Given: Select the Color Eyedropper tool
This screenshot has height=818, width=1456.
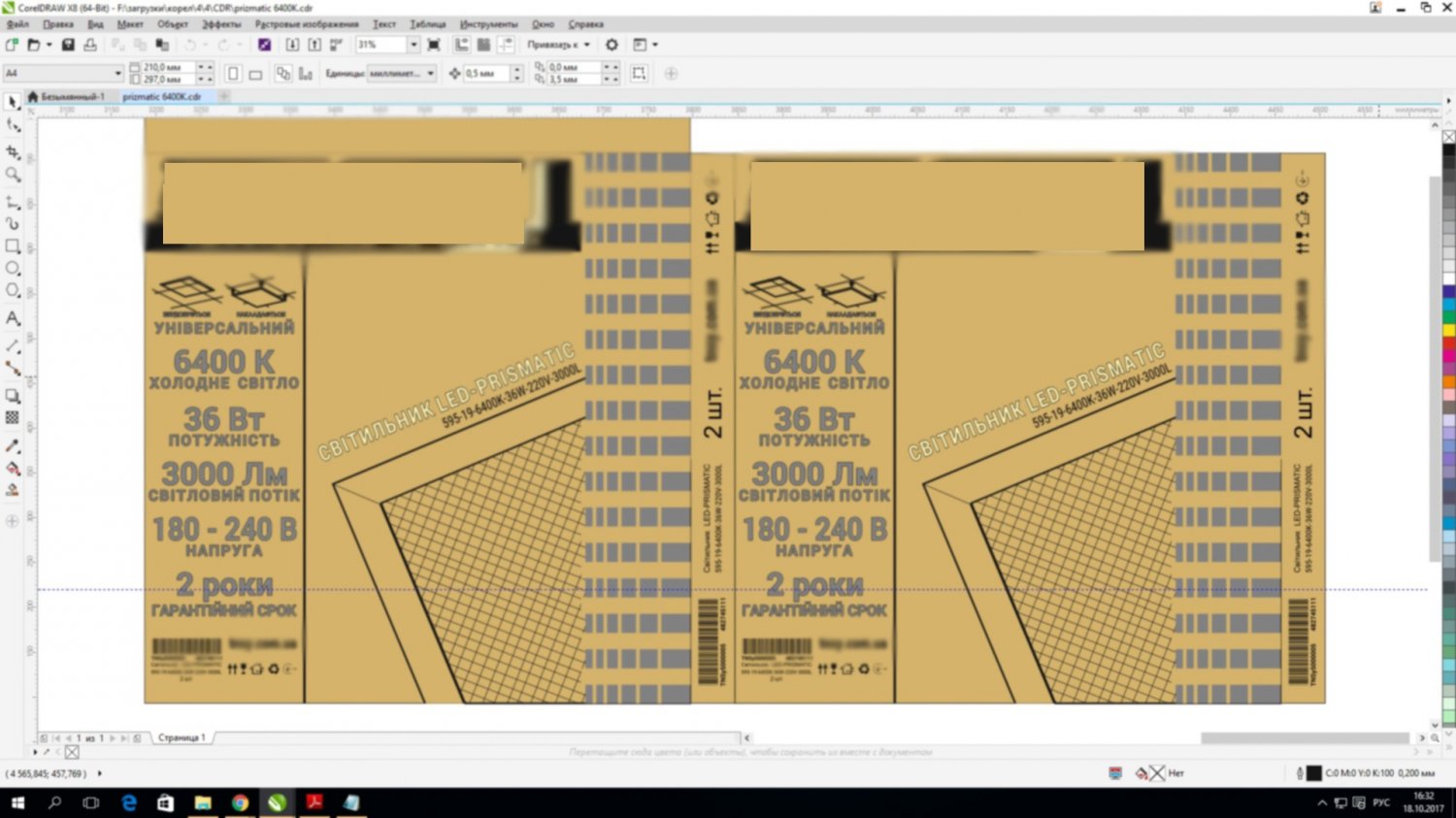Looking at the screenshot, I should (13, 445).
